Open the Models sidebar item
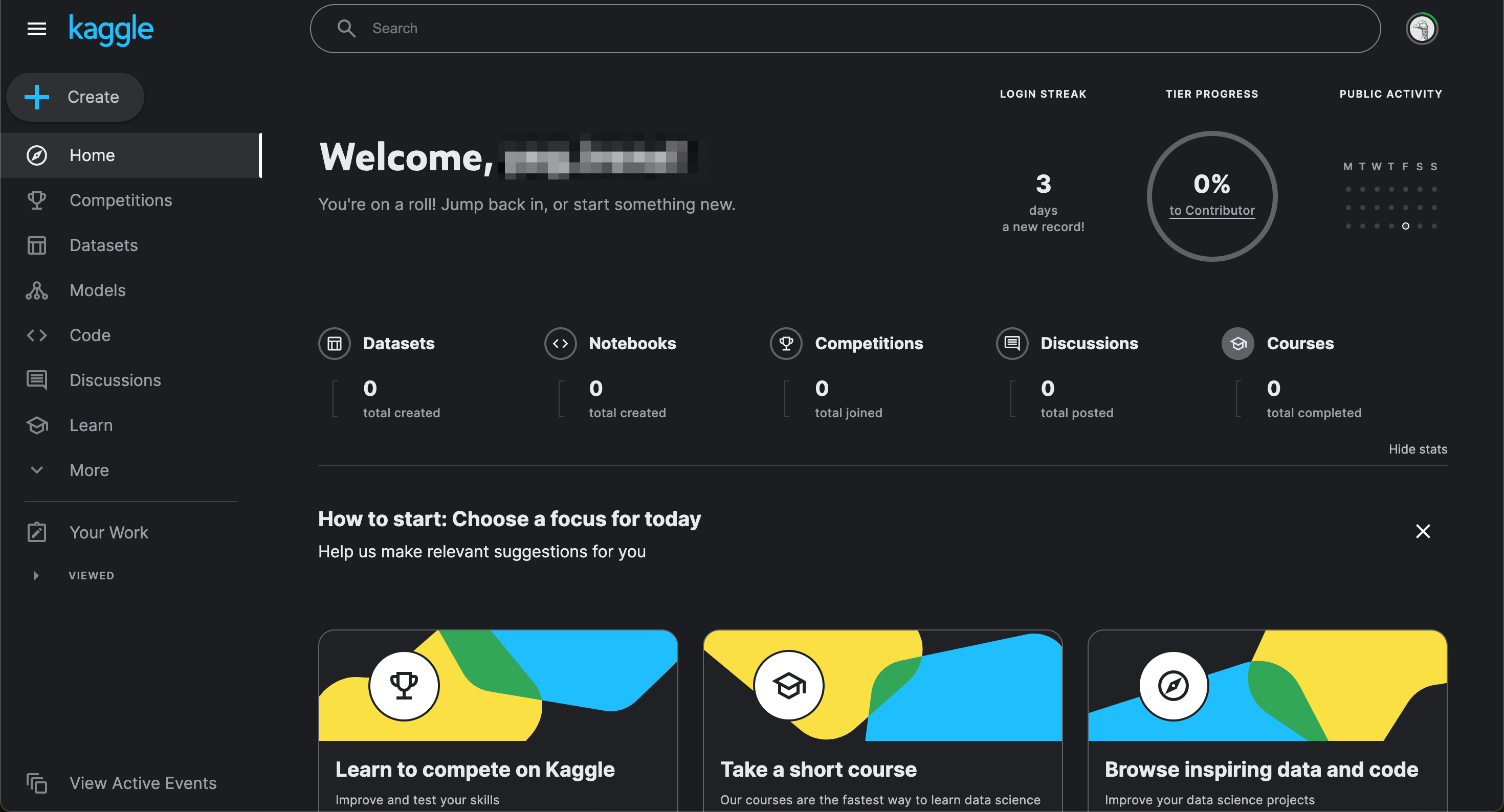 pos(98,290)
